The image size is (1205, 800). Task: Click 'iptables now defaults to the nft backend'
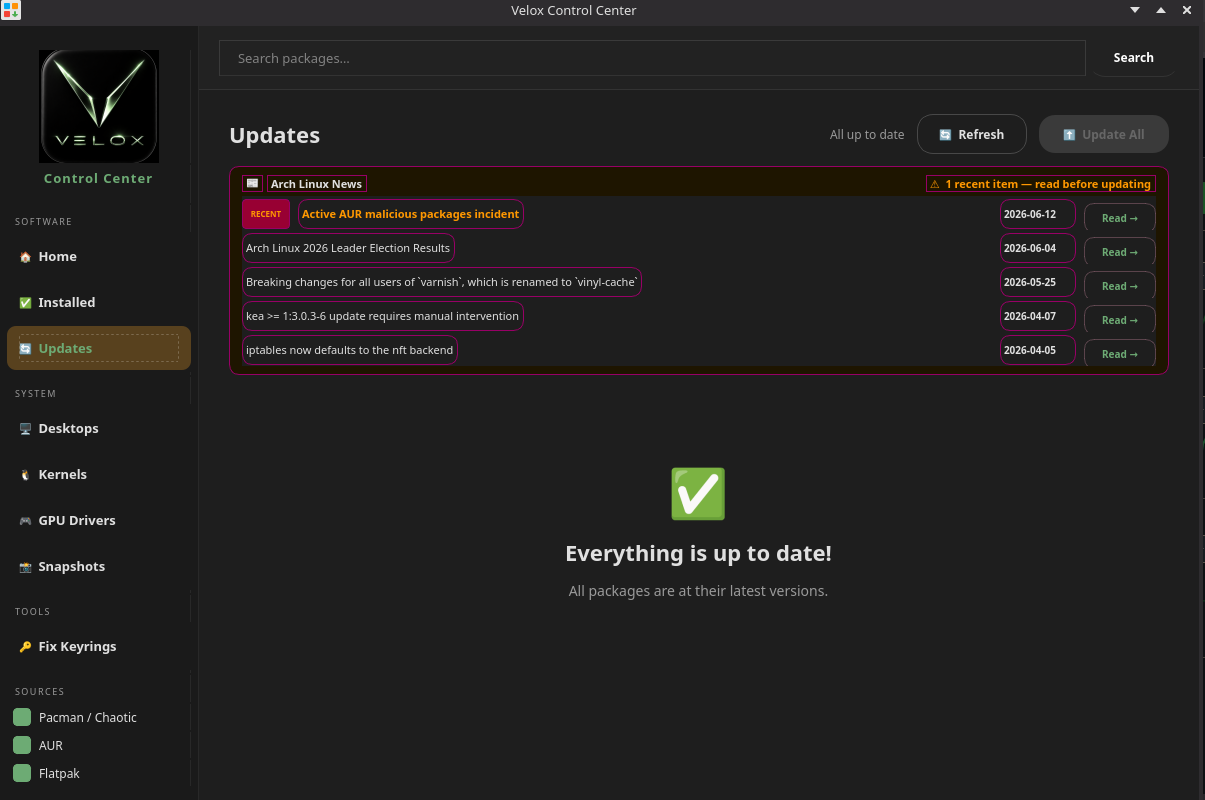click(350, 350)
